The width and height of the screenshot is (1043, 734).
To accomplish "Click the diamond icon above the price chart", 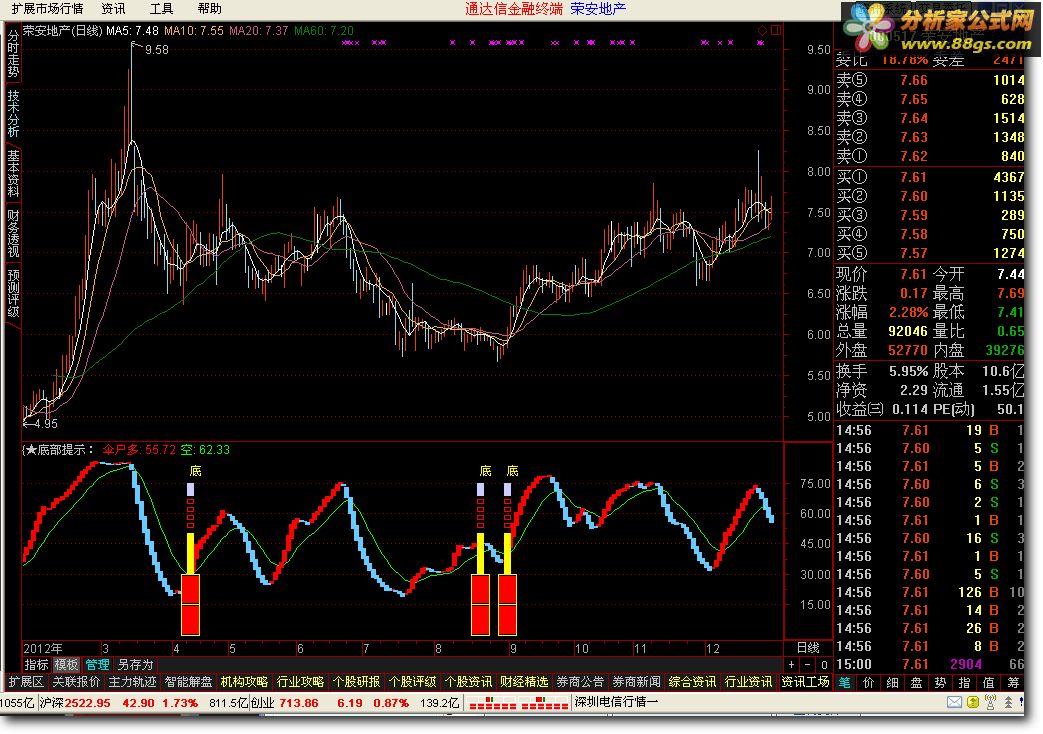I will click(x=762, y=30).
